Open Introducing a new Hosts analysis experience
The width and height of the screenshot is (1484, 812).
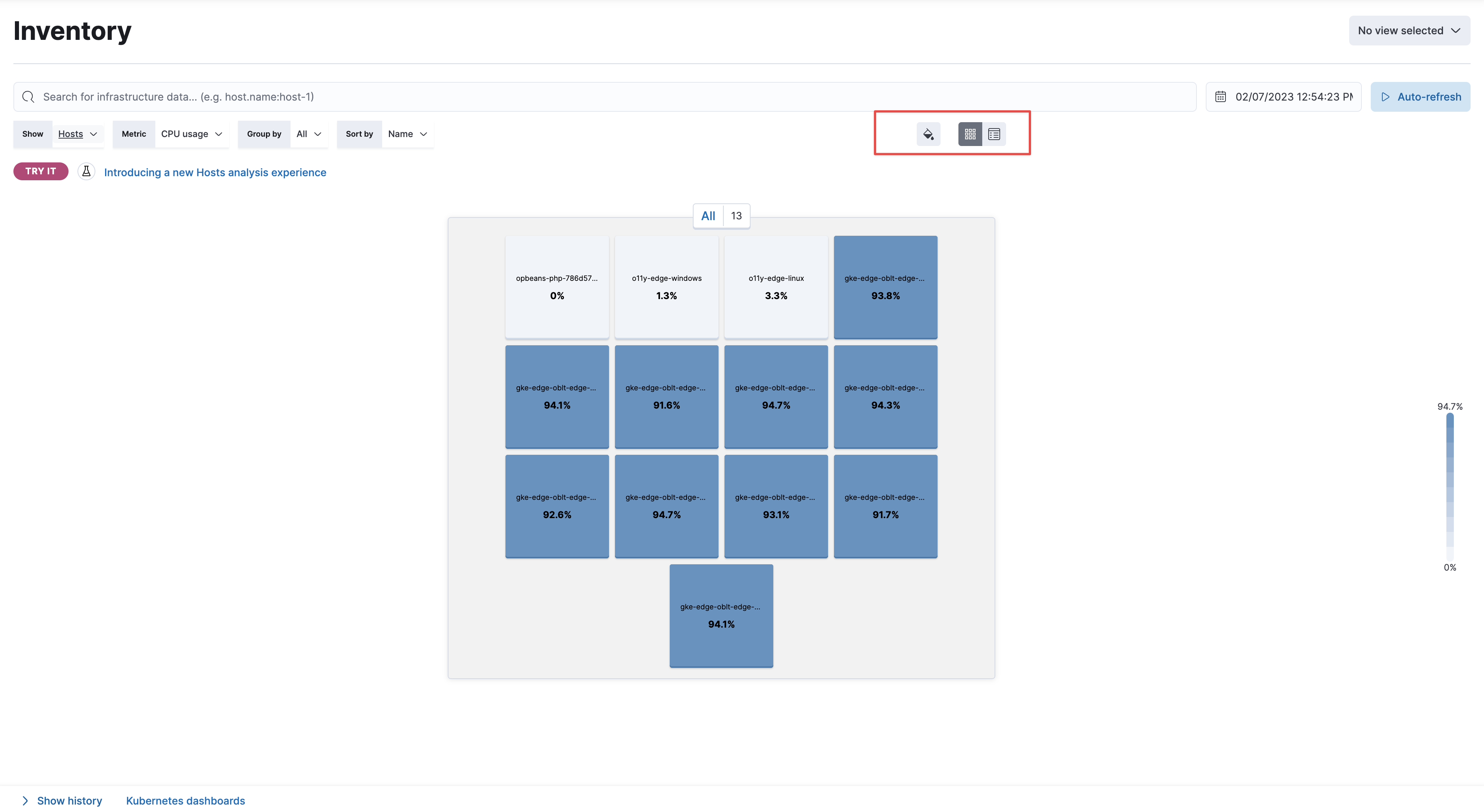pyautogui.click(x=214, y=172)
